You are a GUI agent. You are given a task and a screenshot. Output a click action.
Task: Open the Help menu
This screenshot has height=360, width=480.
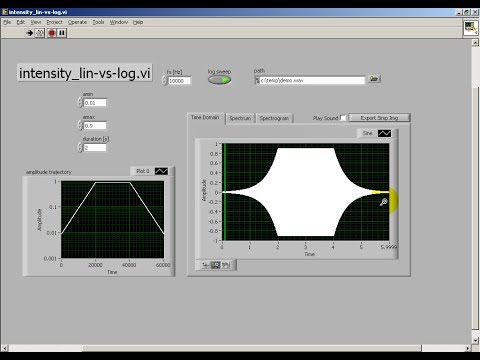pos(138,22)
